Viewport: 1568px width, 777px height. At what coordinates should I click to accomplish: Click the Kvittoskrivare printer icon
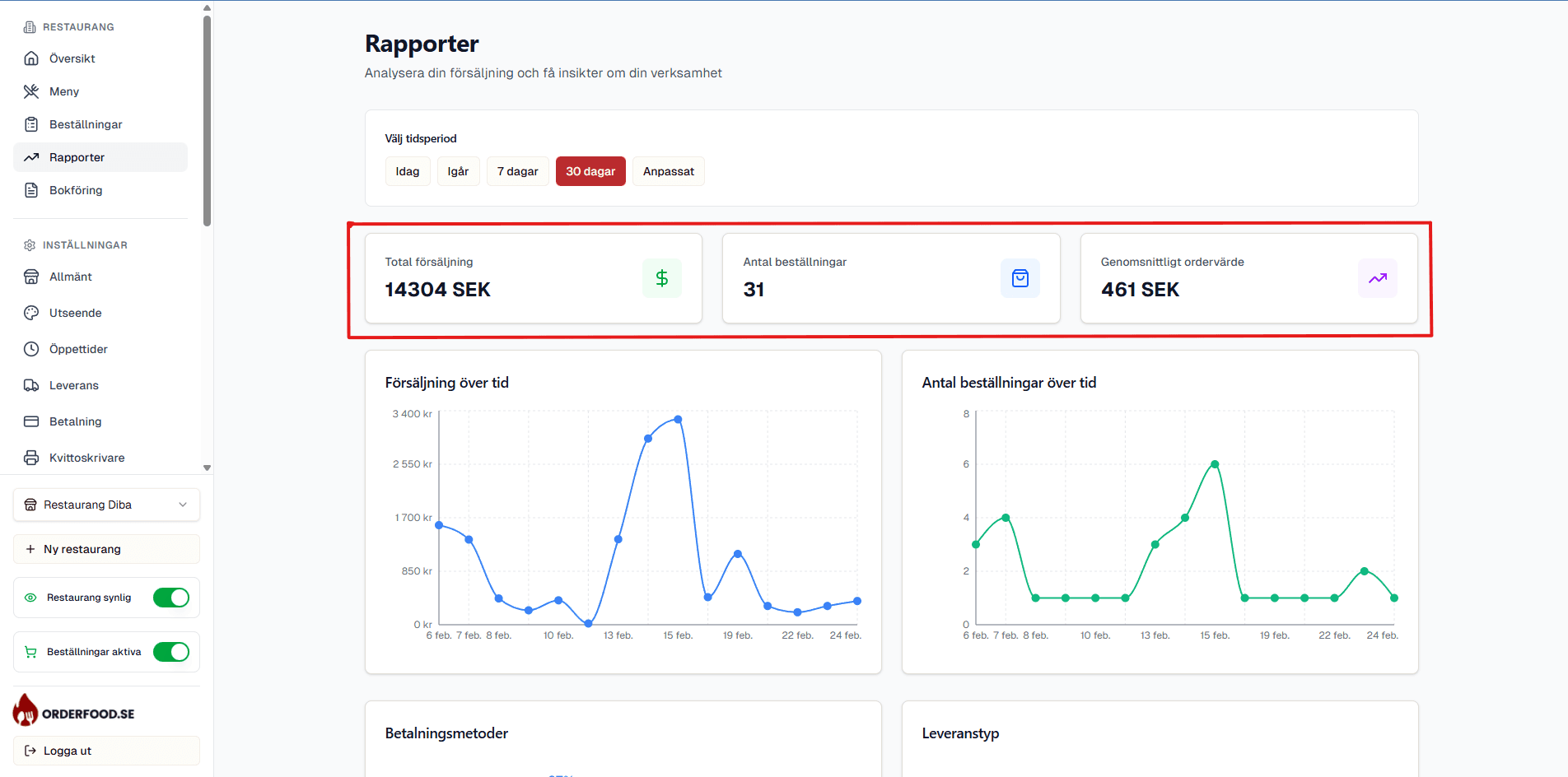[31, 458]
